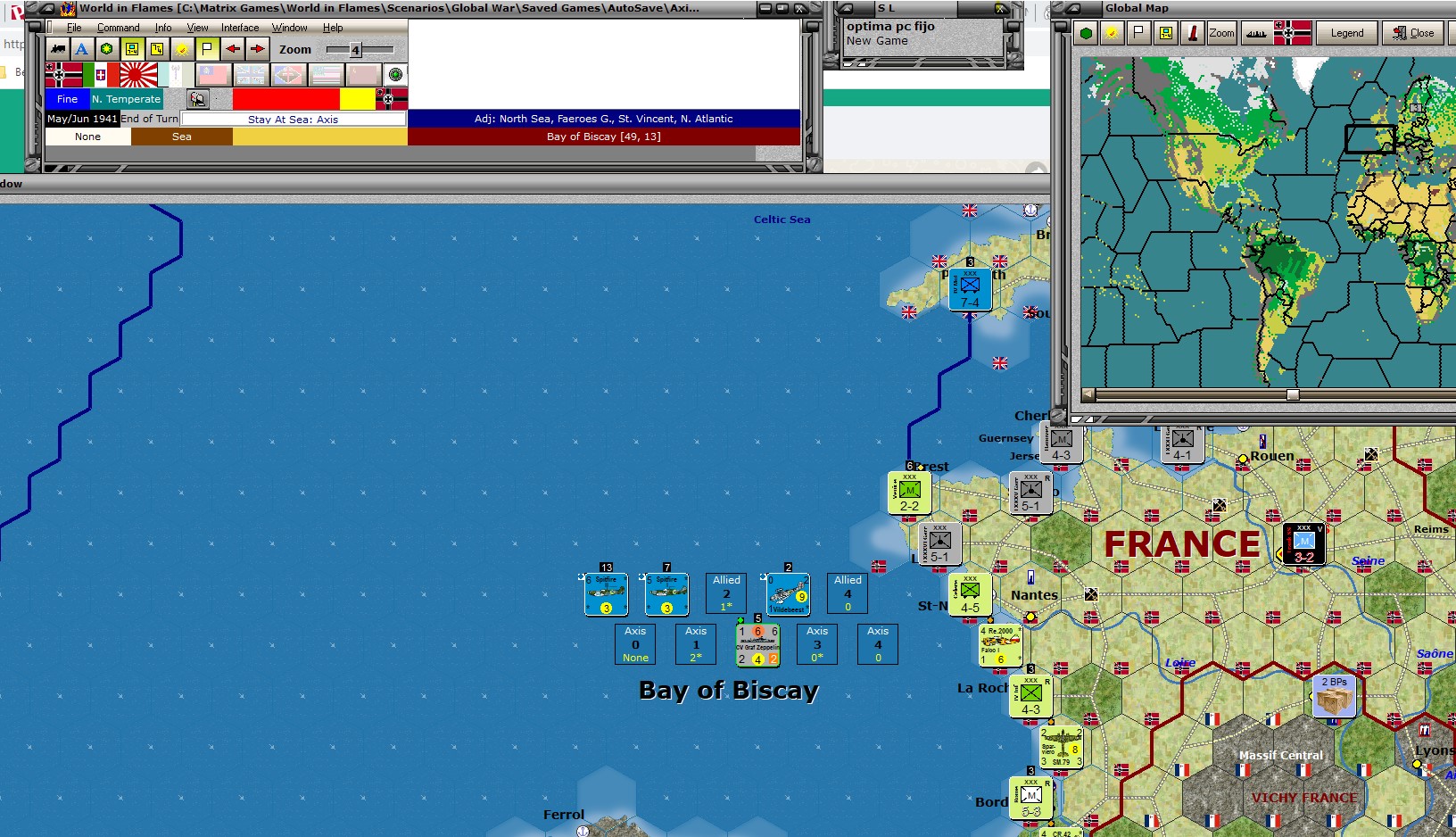Click the sun weather icon in main toolbar

pyautogui.click(x=182, y=49)
